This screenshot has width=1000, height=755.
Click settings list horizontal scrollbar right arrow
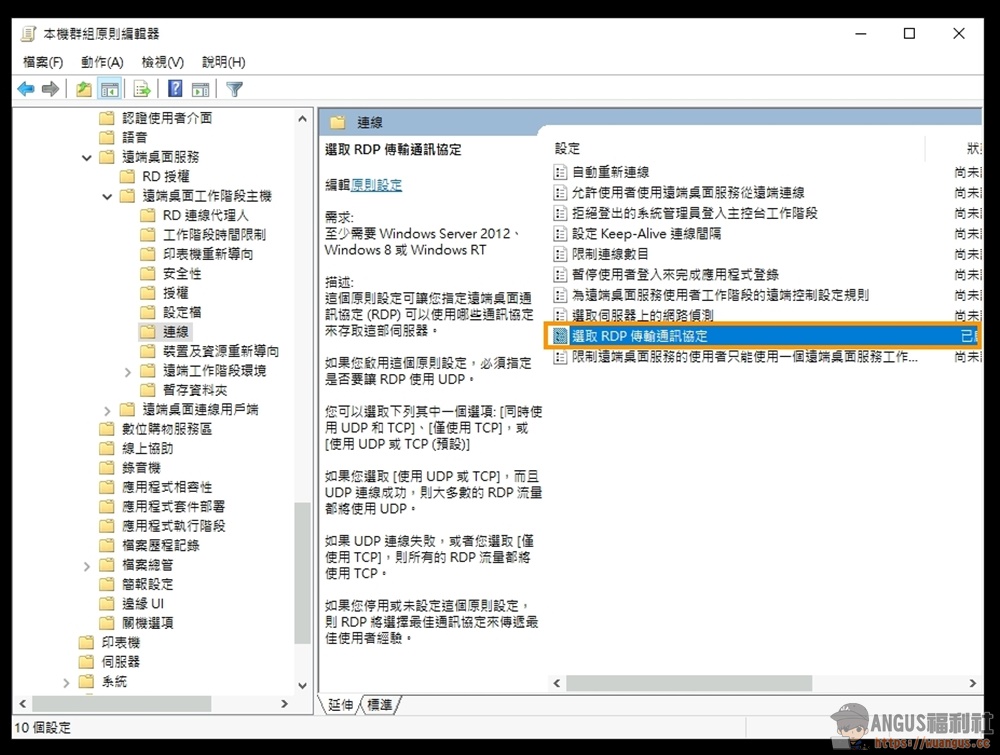click(973, 683)
